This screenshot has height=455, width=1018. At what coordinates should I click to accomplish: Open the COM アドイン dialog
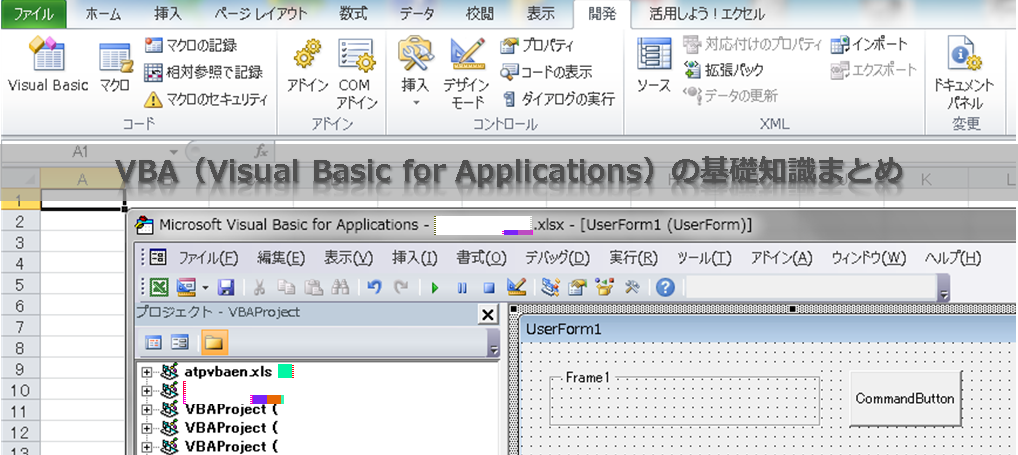356,74
